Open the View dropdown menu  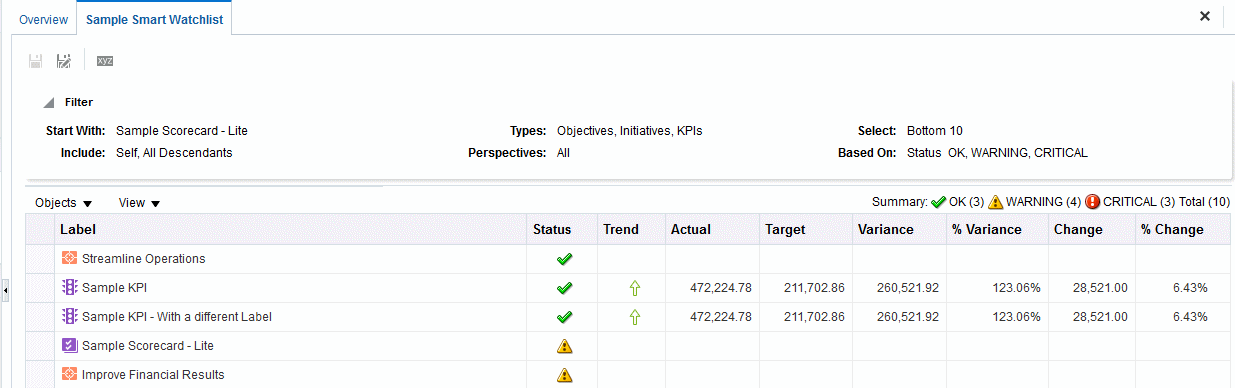click(x=139, y=203)
